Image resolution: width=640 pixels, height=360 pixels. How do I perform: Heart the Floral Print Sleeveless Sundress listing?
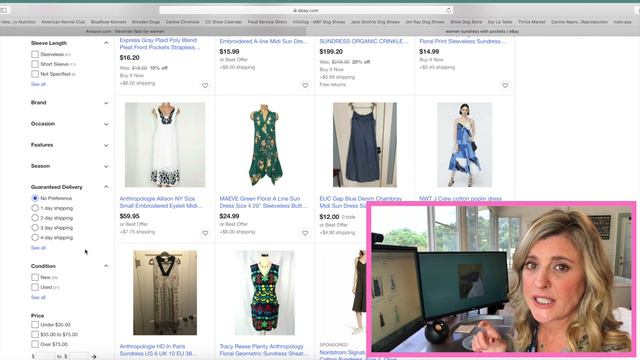click(x=505, y=85)
